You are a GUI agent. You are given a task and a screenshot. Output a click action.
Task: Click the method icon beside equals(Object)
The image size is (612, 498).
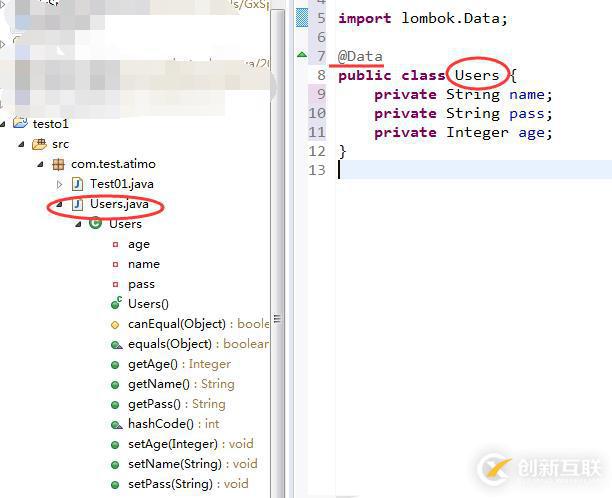(x=116, y=345)
